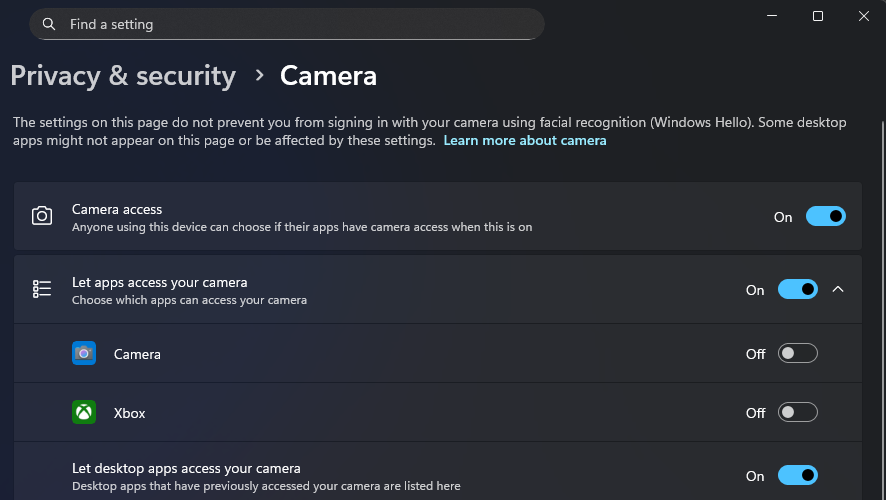
Task: Enable camera access for the Camera app
Action: click(798, 353)
